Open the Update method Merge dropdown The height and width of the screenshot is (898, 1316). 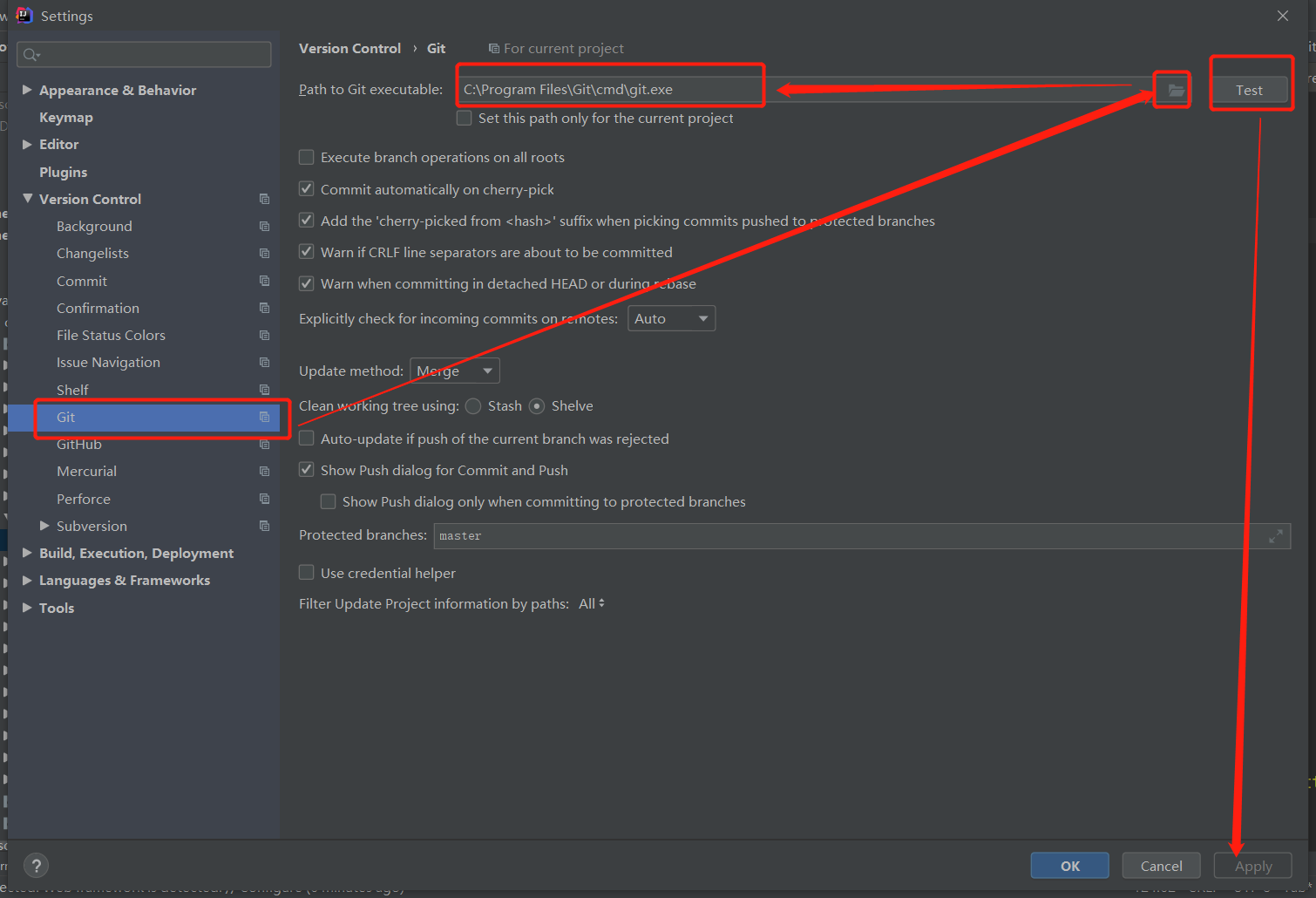pyautogui.click(x=455, y=371)
